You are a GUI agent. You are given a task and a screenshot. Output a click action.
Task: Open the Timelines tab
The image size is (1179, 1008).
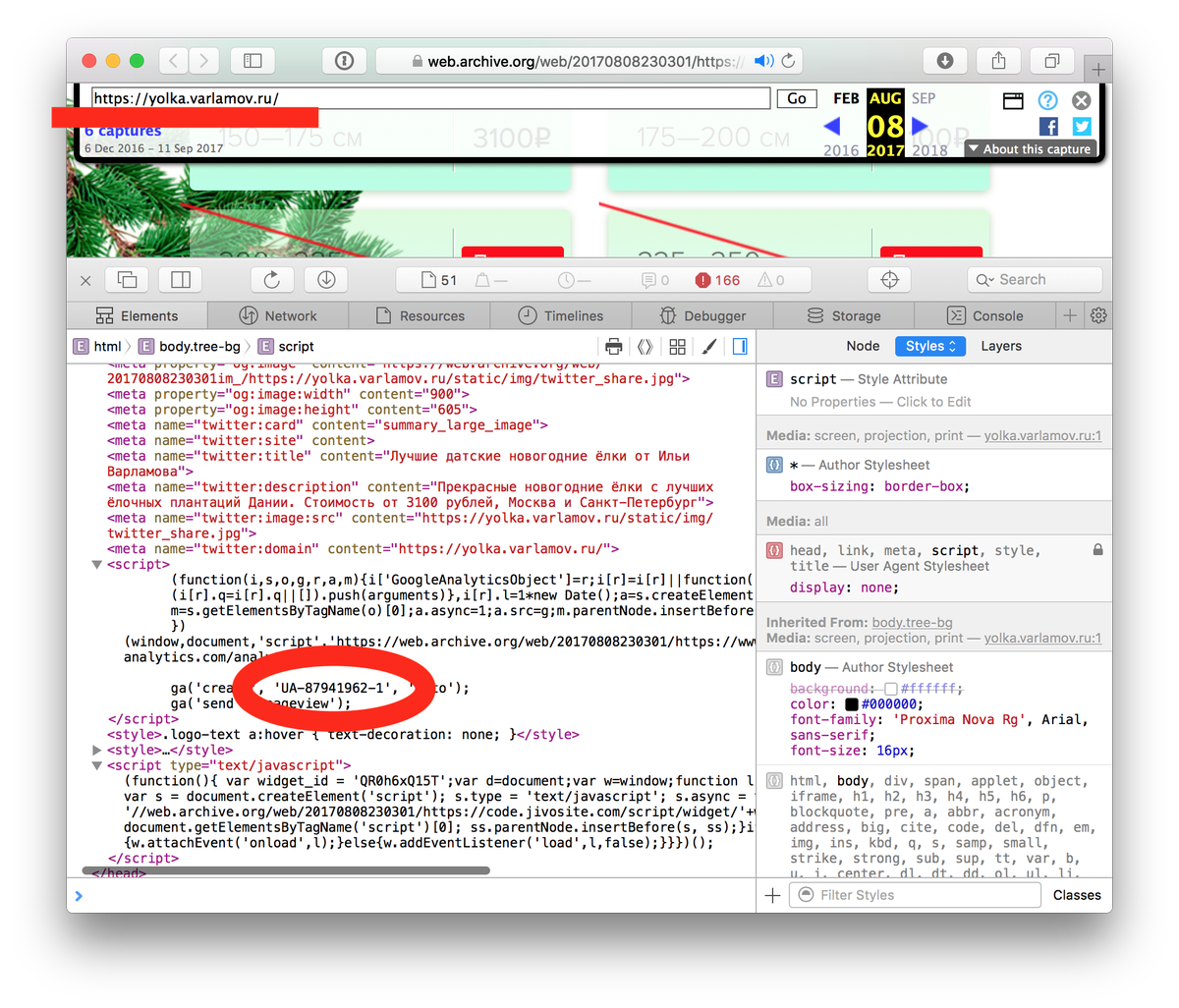point(561,315)
